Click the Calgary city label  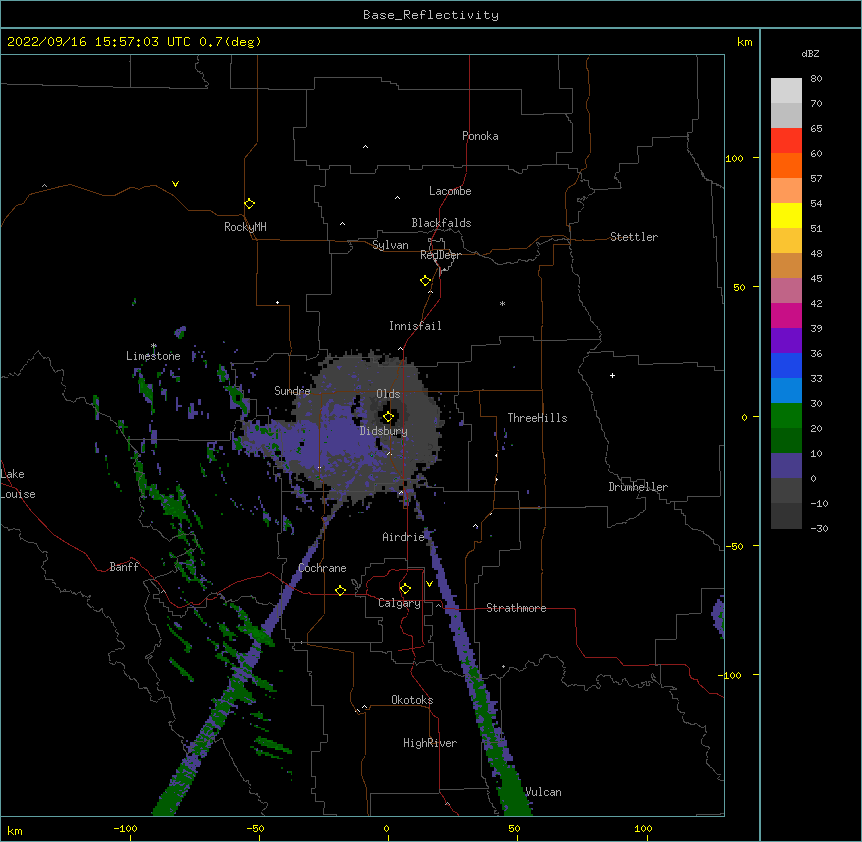(x=399, y=603)
